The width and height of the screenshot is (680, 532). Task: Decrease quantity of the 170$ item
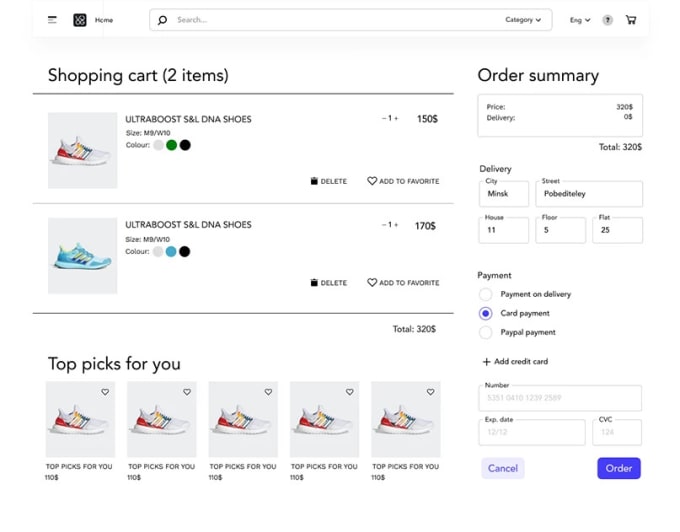(384, 225)
